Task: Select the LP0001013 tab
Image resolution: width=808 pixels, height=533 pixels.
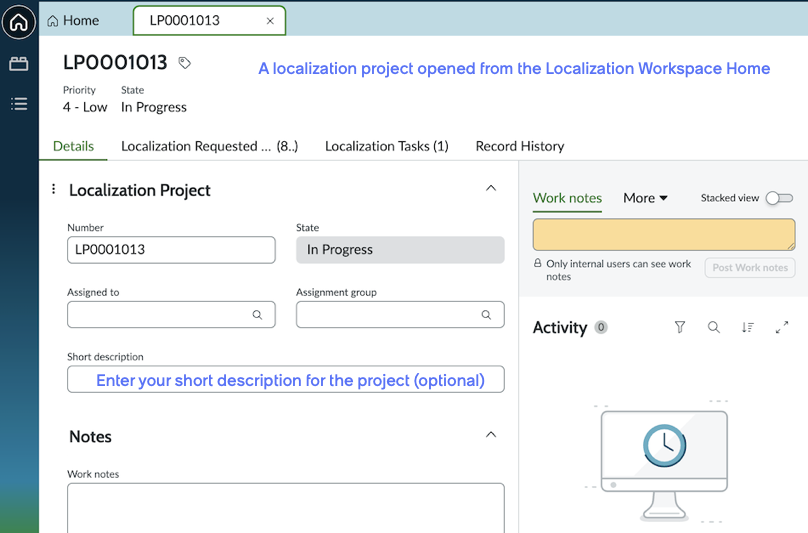Action: pos(209,21)
